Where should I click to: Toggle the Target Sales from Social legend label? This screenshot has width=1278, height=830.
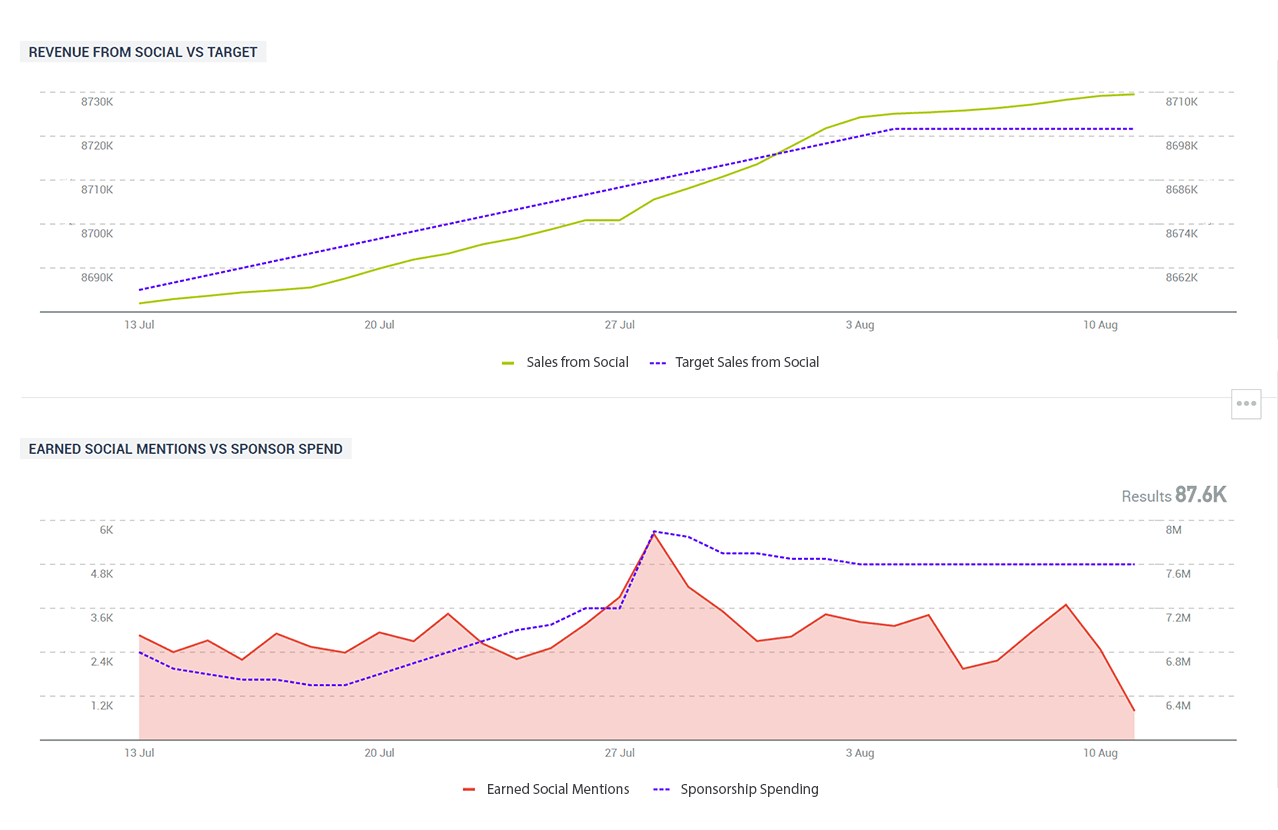(x=746, y=362)
